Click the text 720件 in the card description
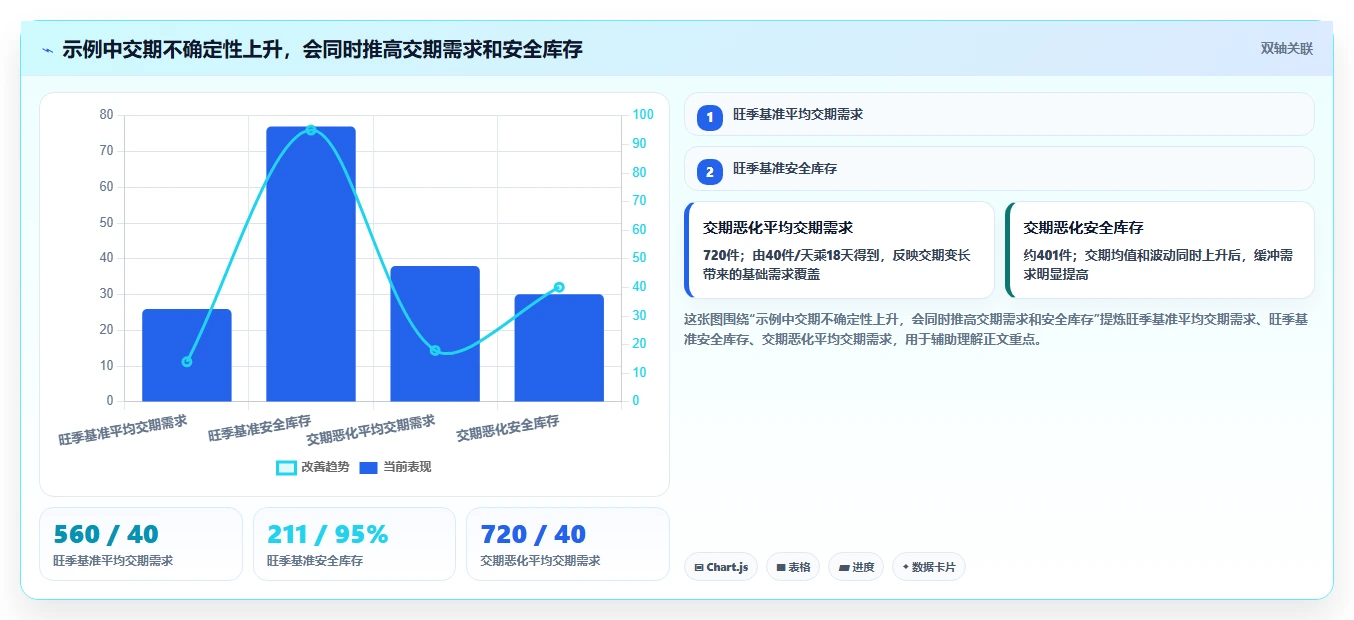 tap(719, 255)
